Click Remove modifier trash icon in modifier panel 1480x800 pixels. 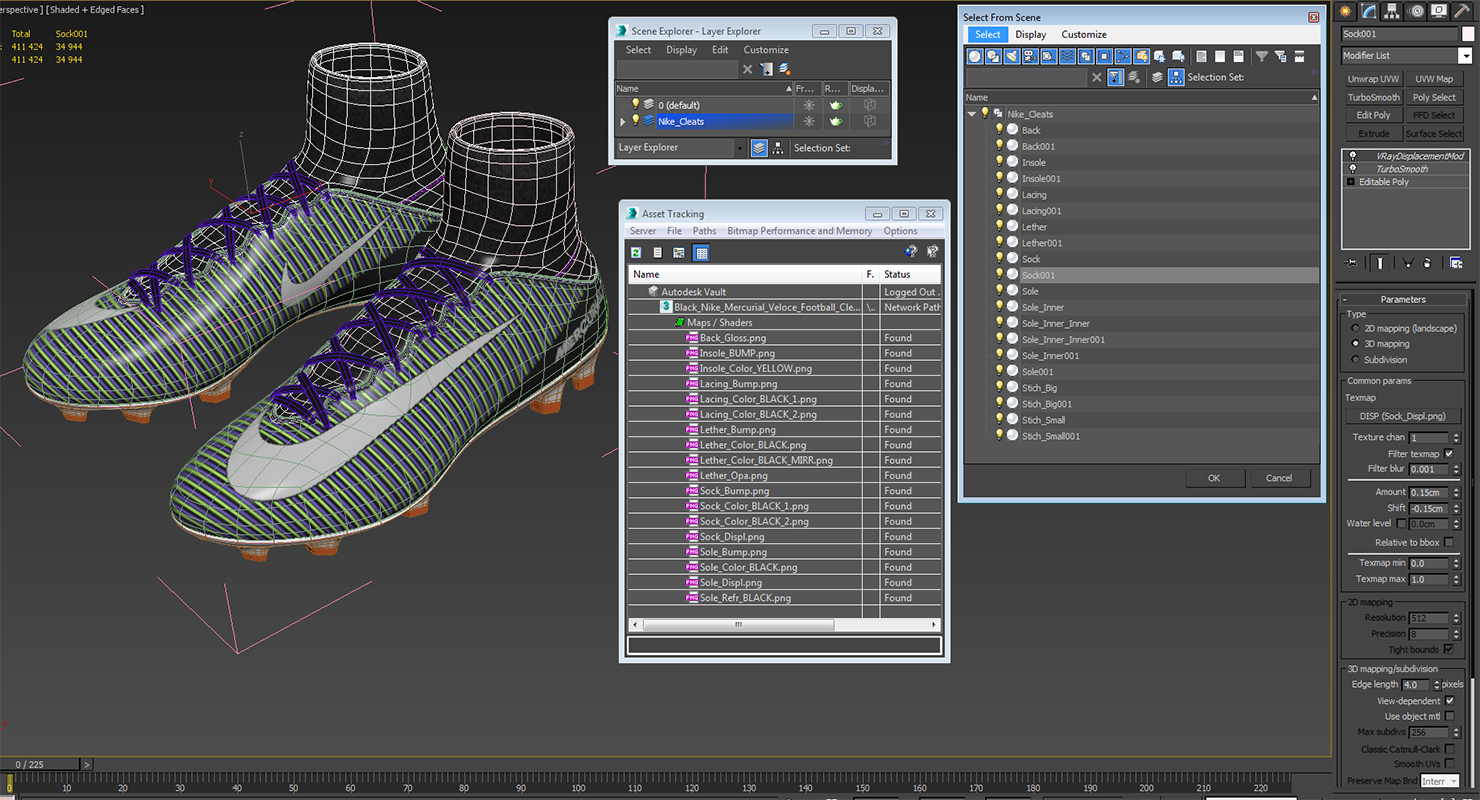click(1427, 263)
